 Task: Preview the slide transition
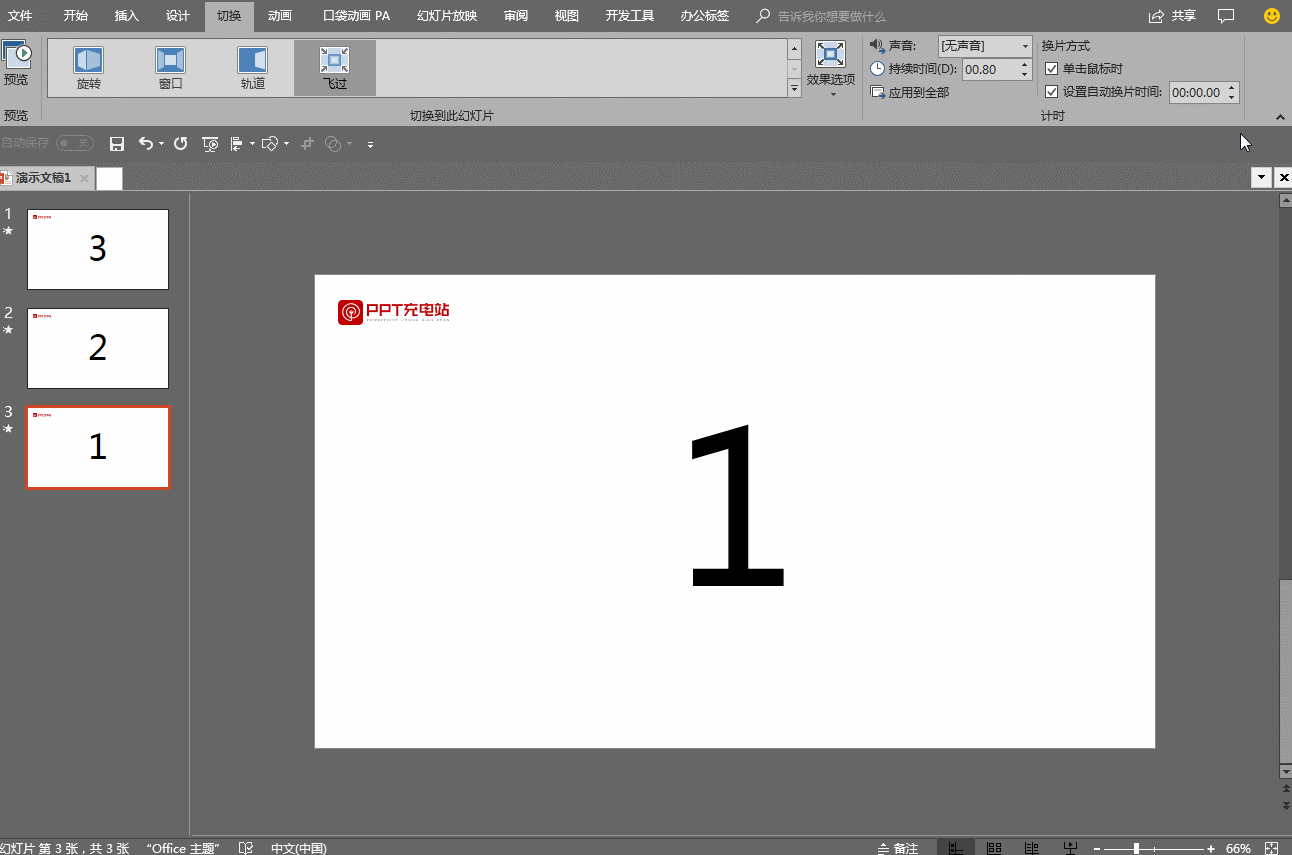(16, 64)
